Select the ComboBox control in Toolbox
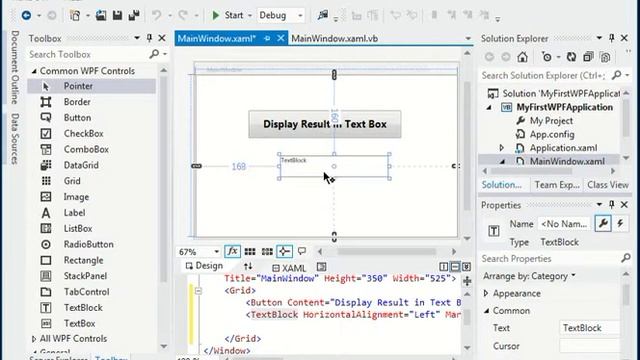This screenshot has width=640, height=360. coord(91,149)
